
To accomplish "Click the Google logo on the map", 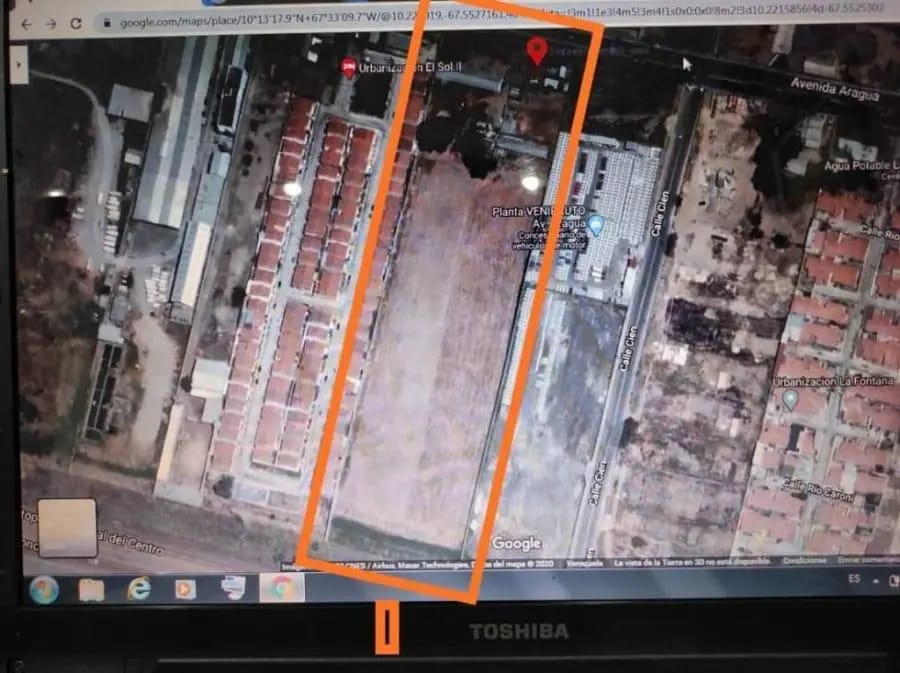I will pyautogui.click(x=515, y=544).
